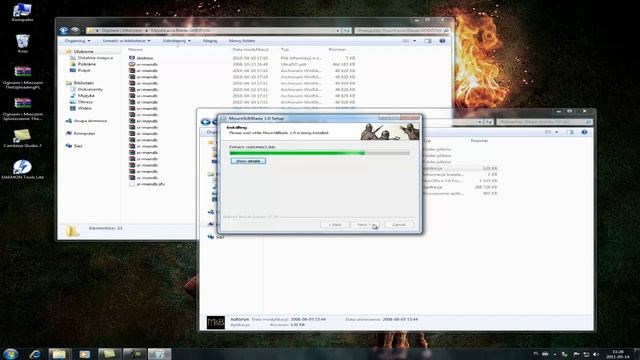
Task: Click the Back button in setup dialog
Action: (335, 224)
